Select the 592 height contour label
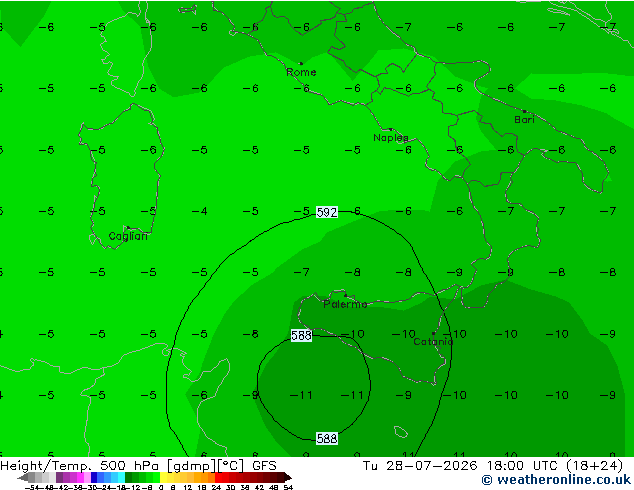Screen dimensions: 634x490 326,212
